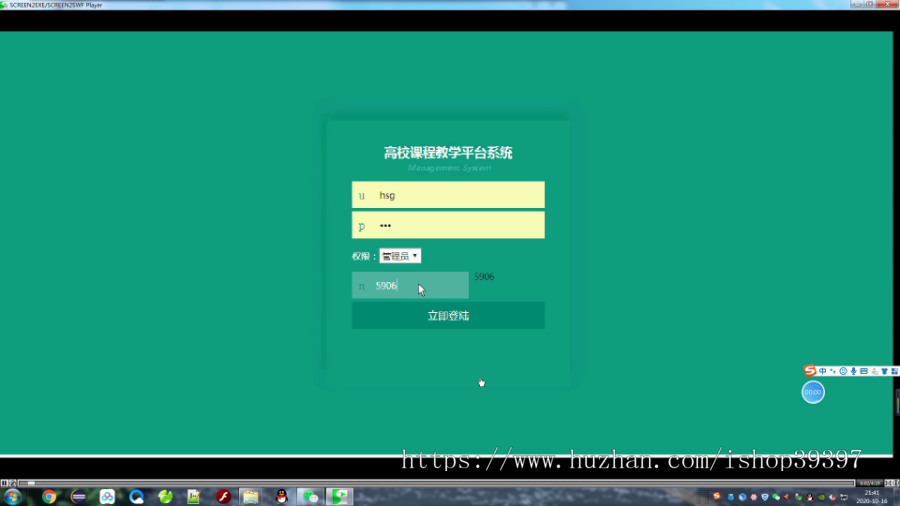Open the Windows Start menu

[13, 497]
